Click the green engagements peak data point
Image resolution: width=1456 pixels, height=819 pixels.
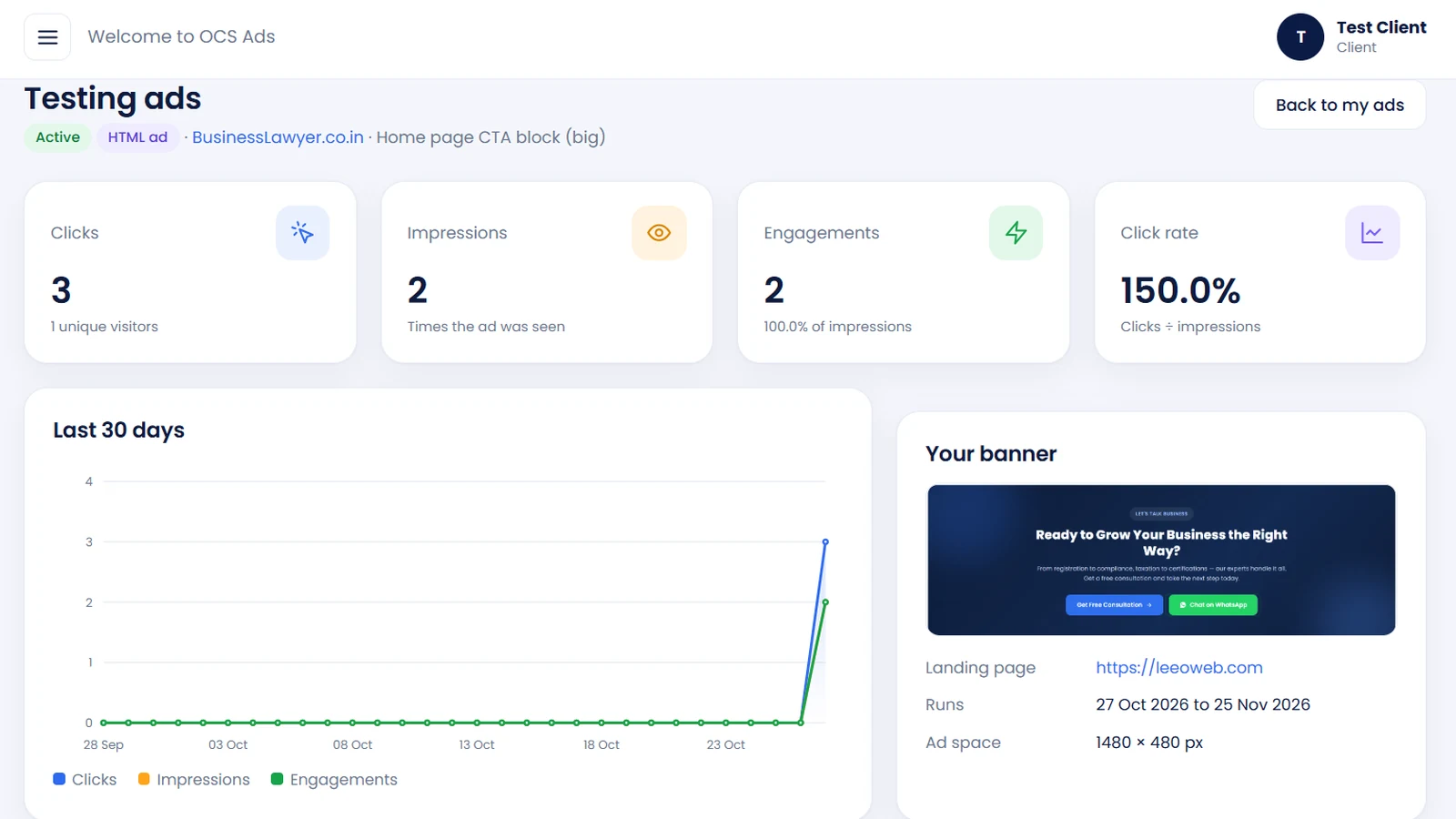point(825,602)
